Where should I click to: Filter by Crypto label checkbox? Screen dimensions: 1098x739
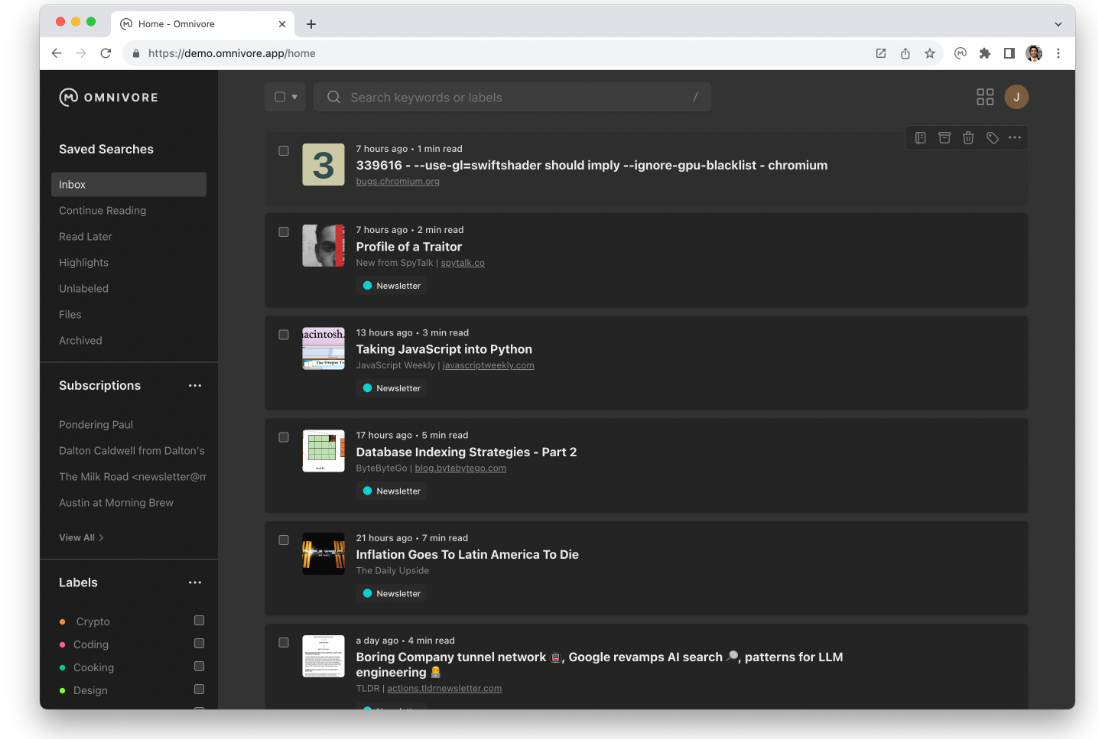coord(199,620)
